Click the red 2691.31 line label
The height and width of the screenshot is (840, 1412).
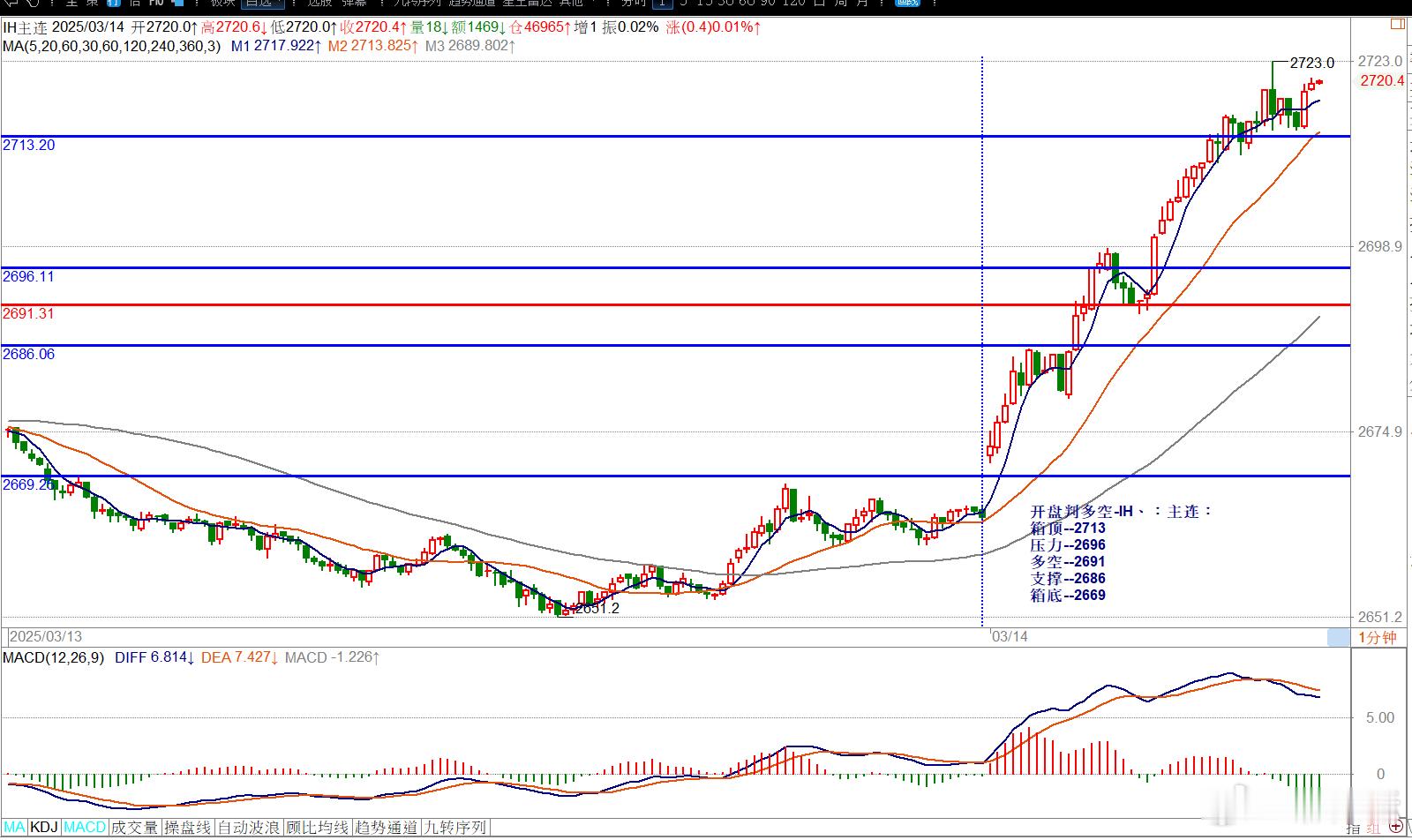[x=28, y=313]
